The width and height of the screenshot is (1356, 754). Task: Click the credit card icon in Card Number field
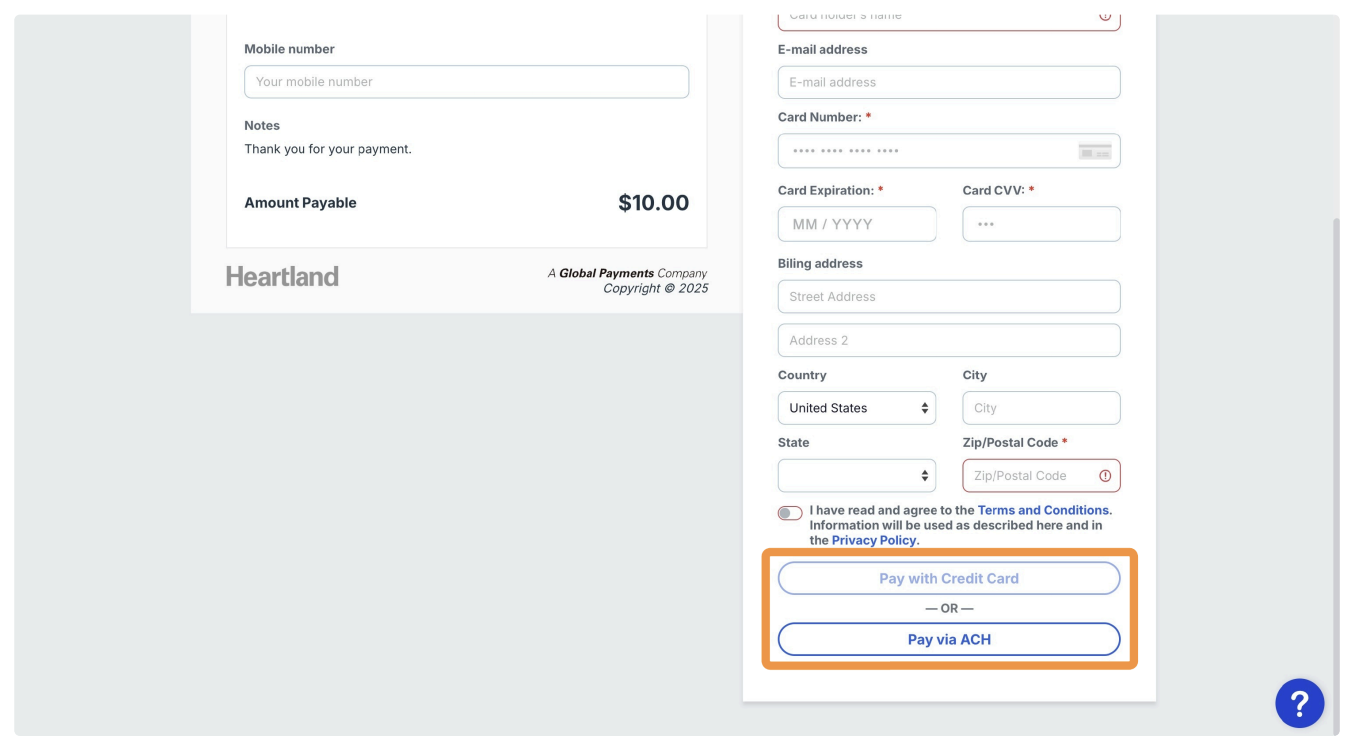1095,151
